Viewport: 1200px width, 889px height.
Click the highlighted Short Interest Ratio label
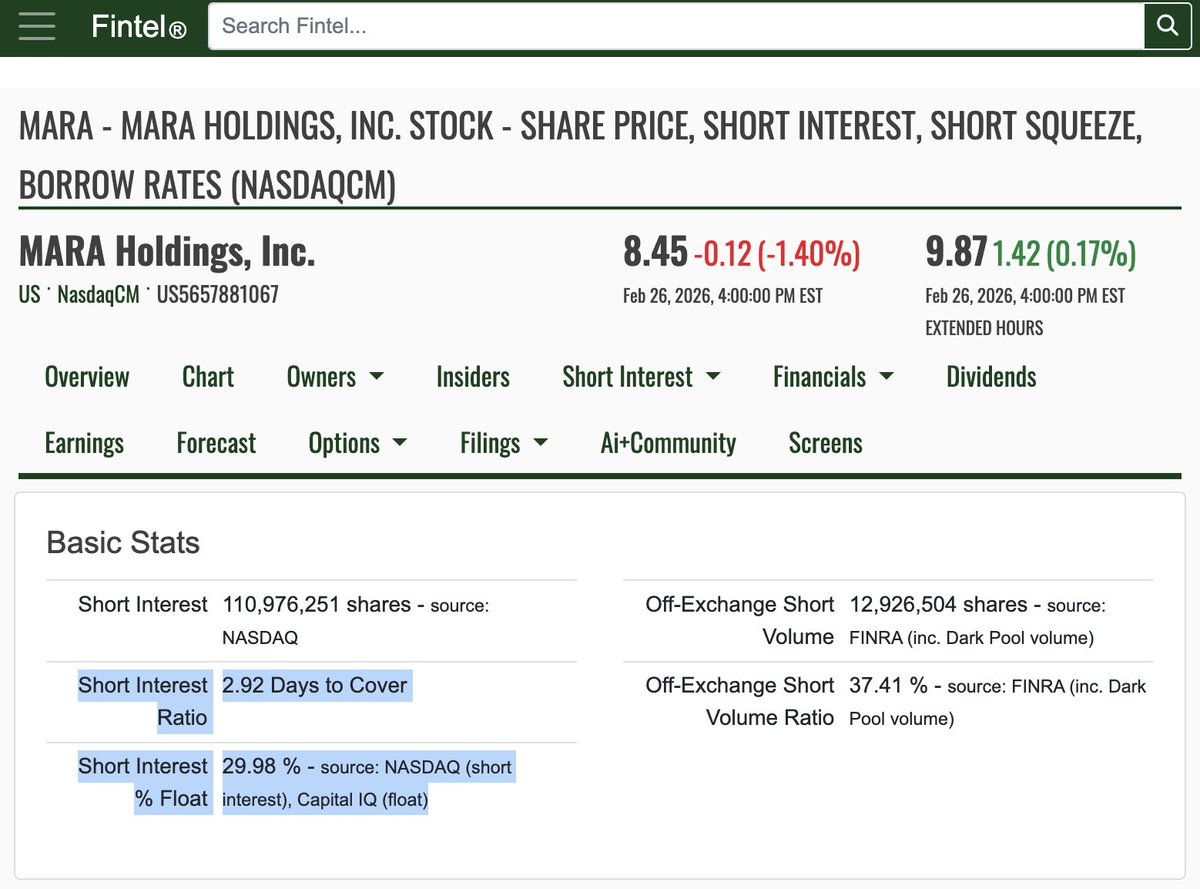[x=143, y=702]
